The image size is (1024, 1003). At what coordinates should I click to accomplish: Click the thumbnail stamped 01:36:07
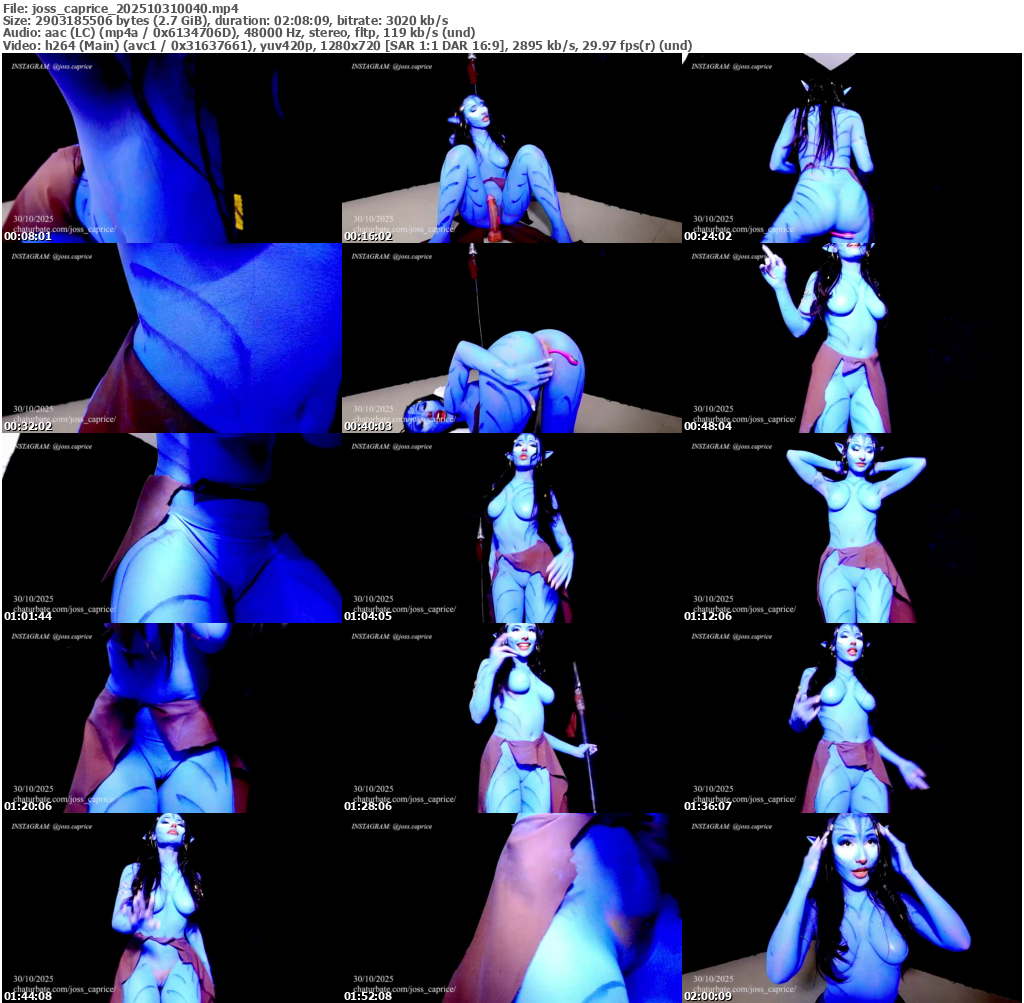[852, 718]
